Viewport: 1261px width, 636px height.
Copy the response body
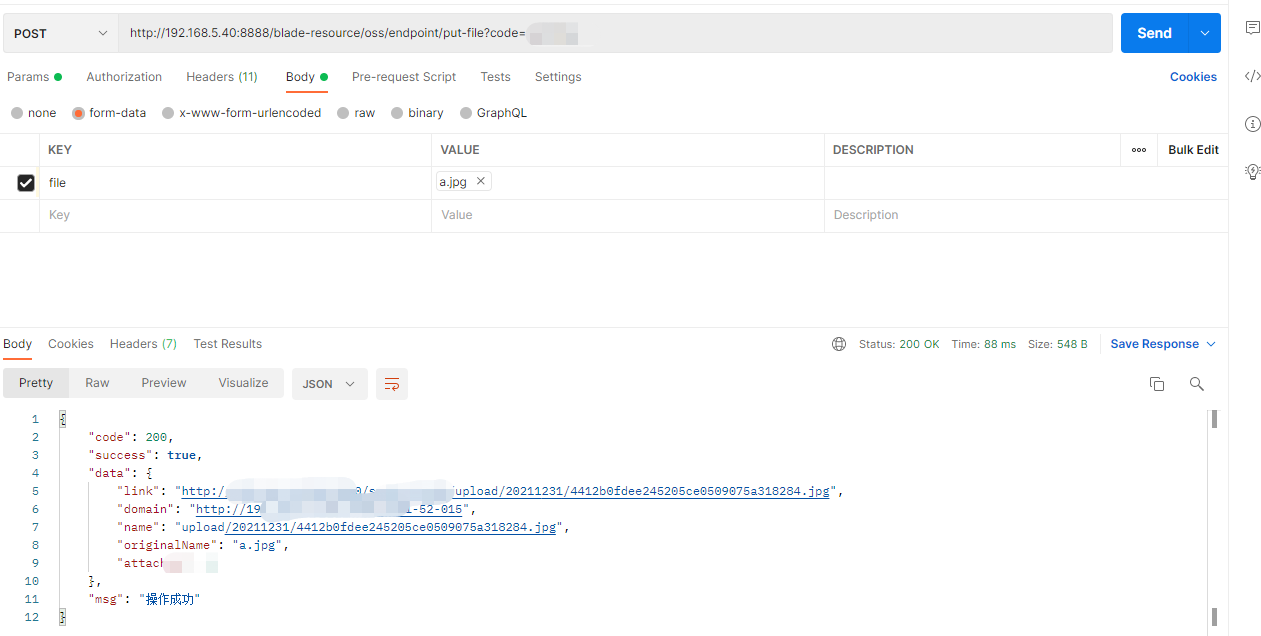click(x=1156, y=384)
